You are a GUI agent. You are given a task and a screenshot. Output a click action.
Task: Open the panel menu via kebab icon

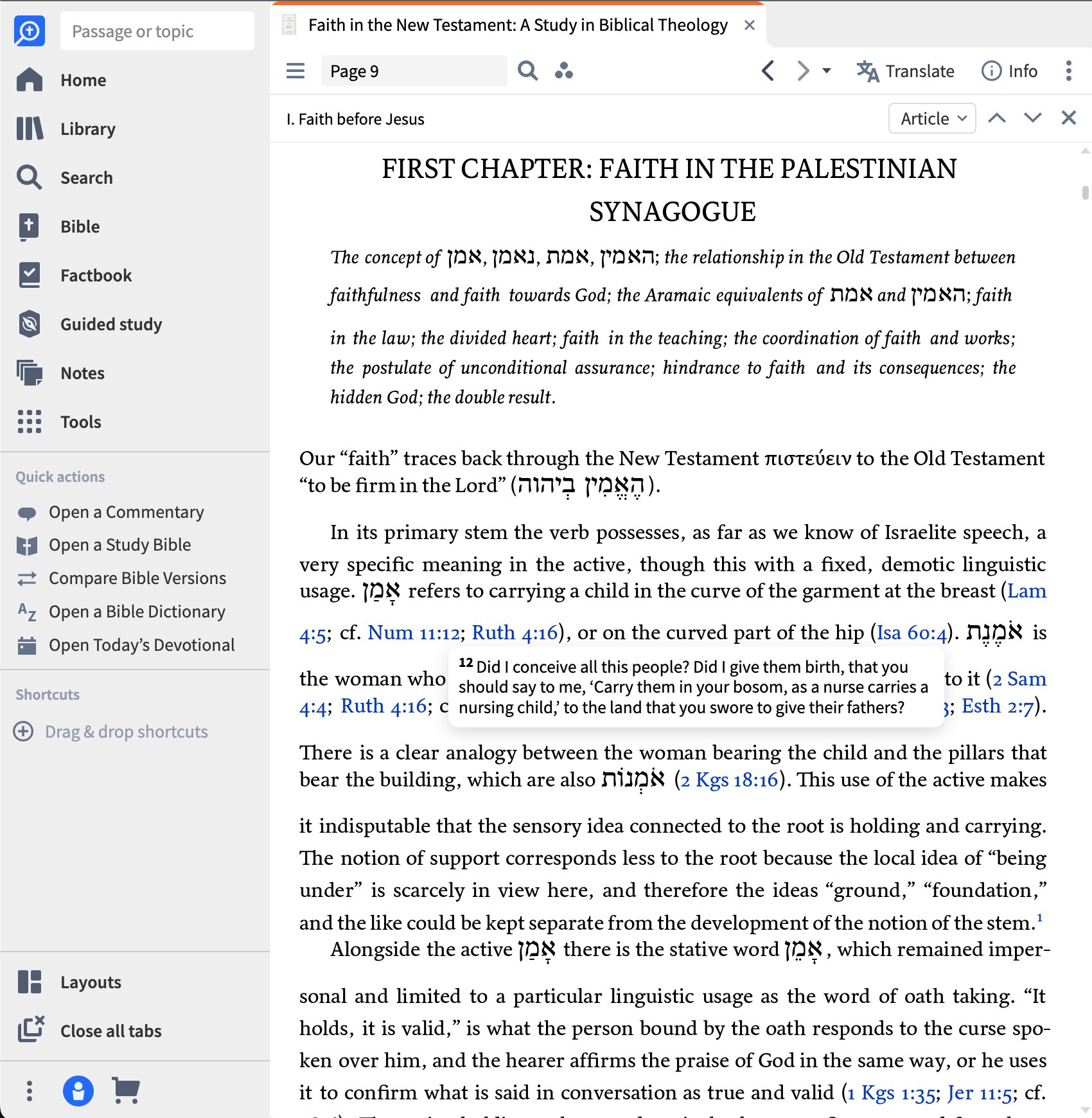(x=1068, y=71)
